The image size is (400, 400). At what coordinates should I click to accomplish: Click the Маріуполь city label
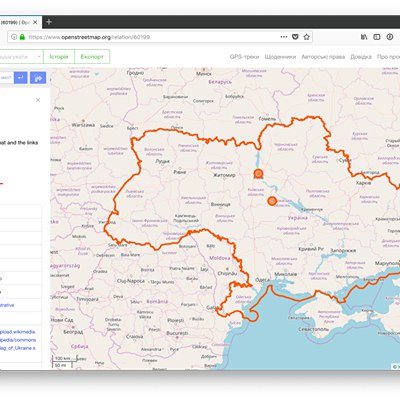[x=387, y=263]
